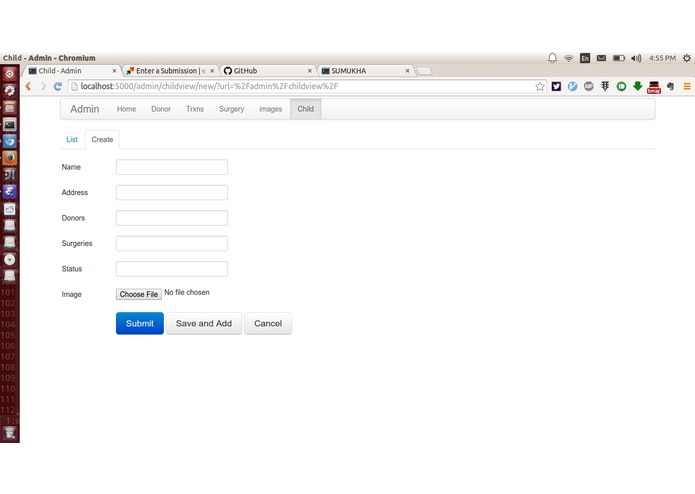Image resolution: width=695 pixels, height=494 pixels.
Task: Open Ubuntu Dash from the launcher
Action: (10, 74)
